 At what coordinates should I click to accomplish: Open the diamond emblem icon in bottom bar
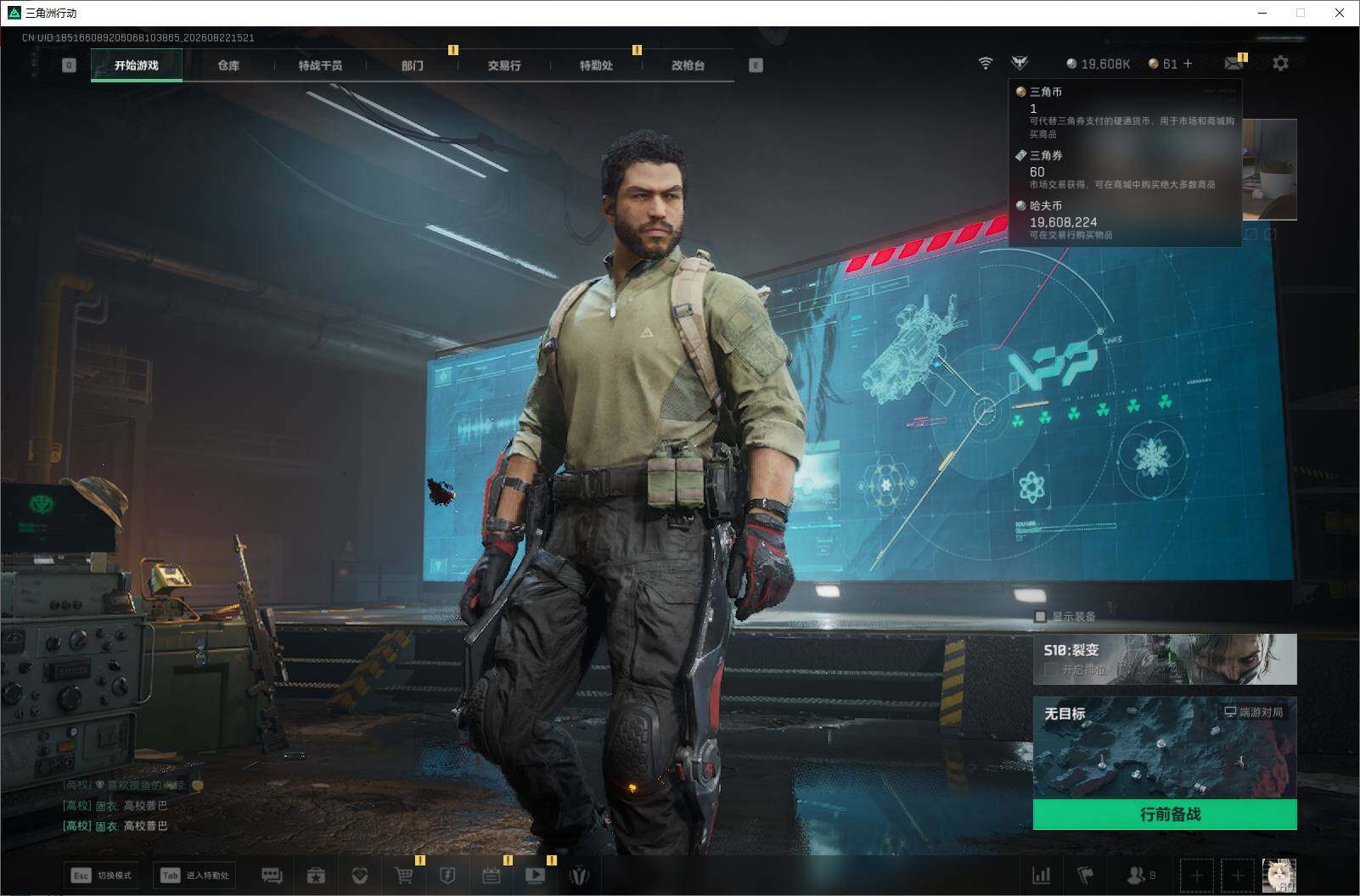coord(360,876)
